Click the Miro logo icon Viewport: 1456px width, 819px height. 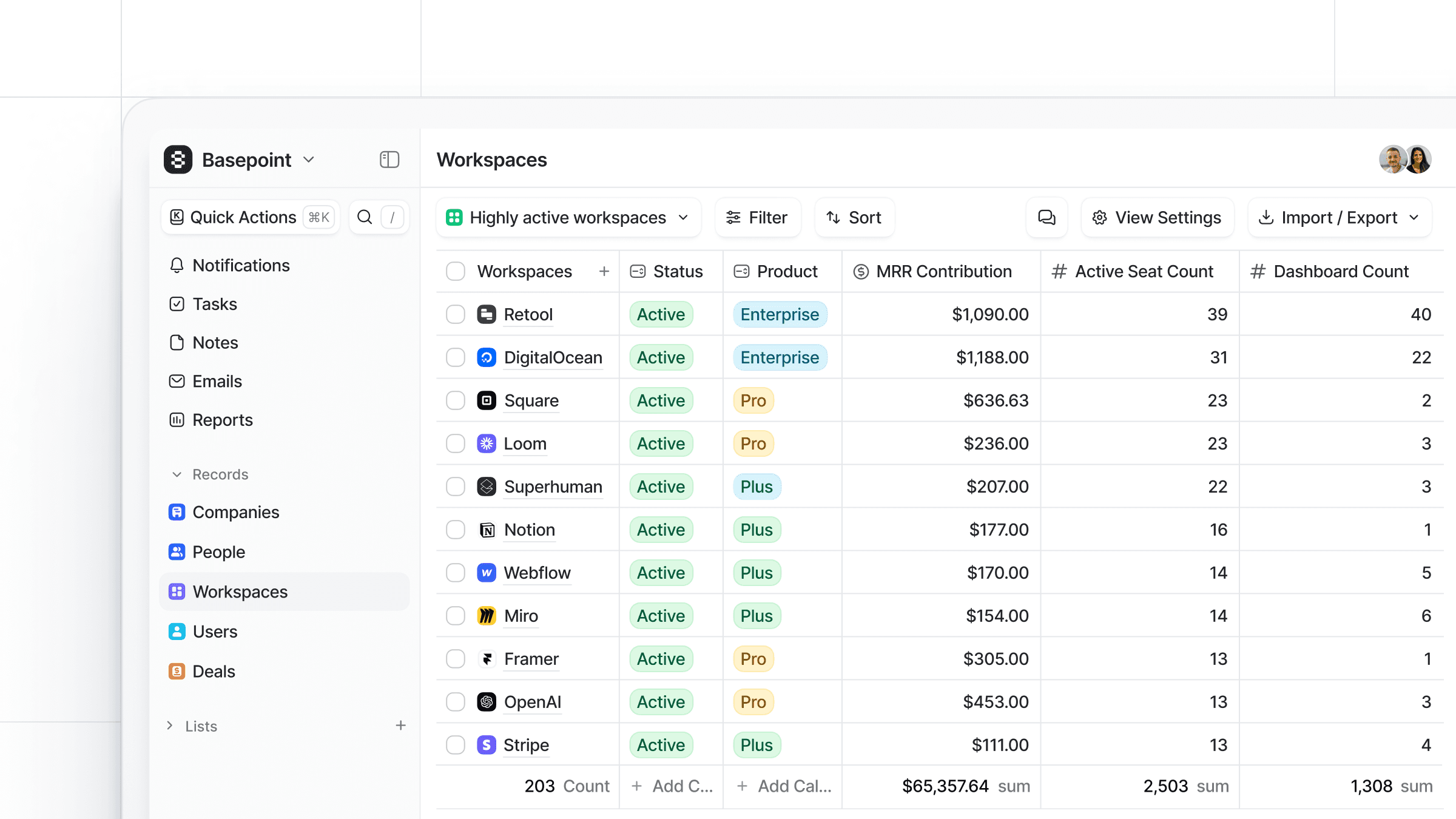tap(487, 616)
